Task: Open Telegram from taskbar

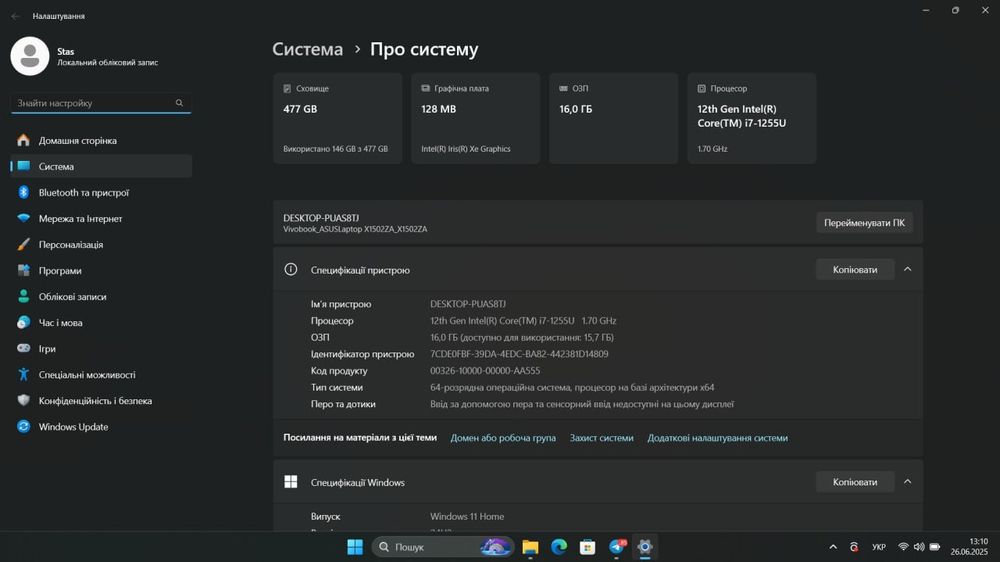Action: click(x=617, y=547)
